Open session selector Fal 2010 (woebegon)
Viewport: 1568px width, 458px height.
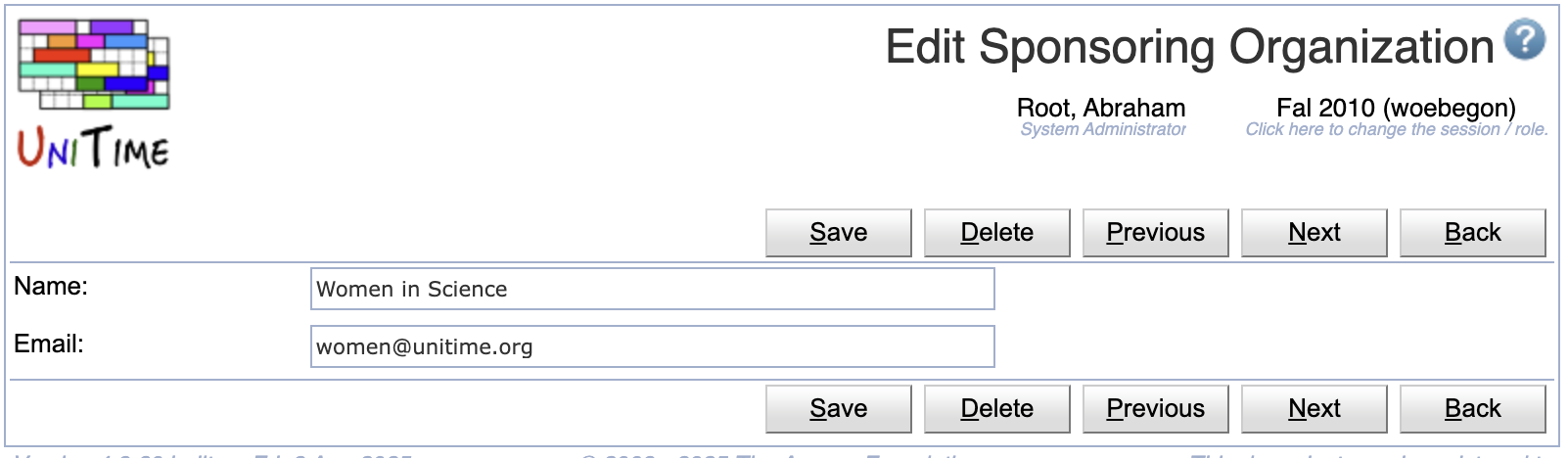[1397, 108]
